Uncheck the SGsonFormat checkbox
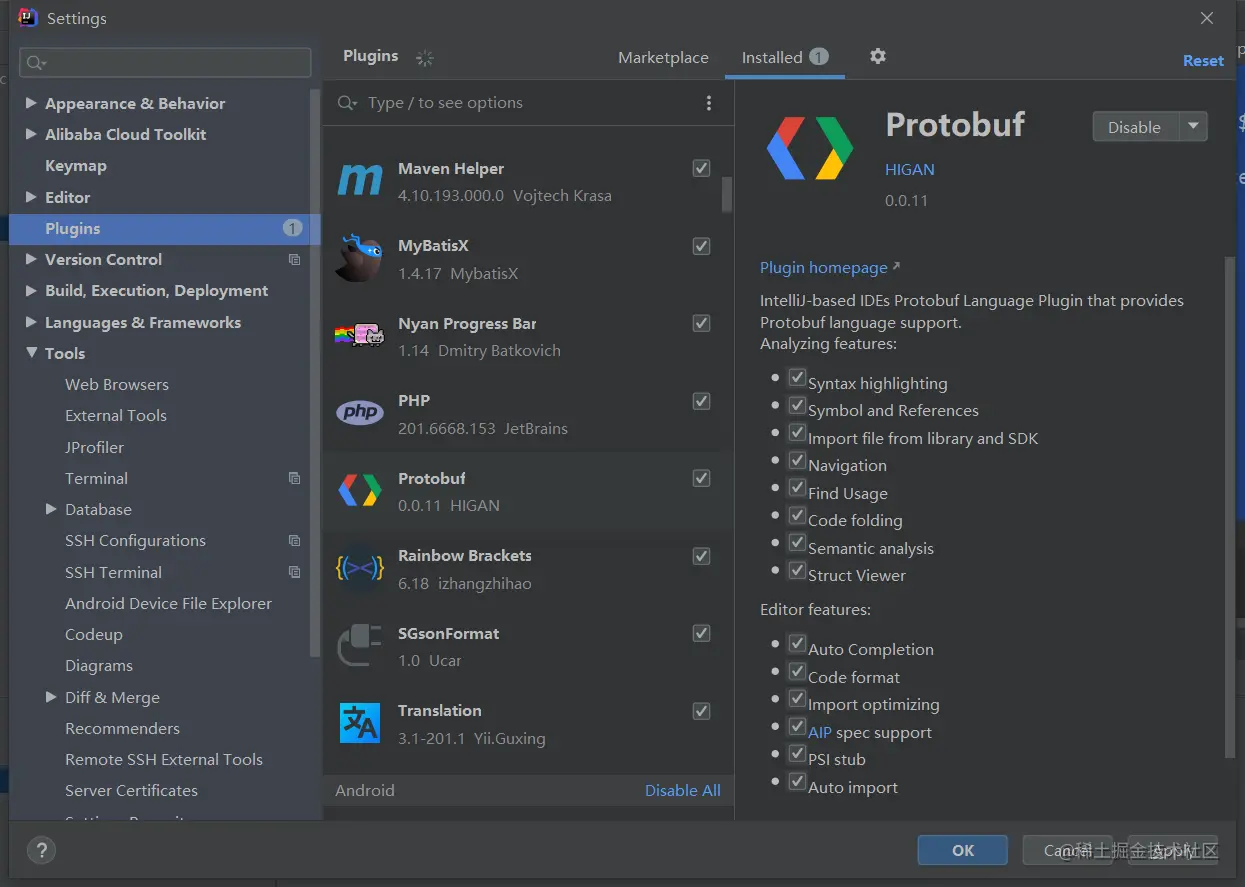The image size is (1245, 887). pyautogui.click(x=701, y=633)
